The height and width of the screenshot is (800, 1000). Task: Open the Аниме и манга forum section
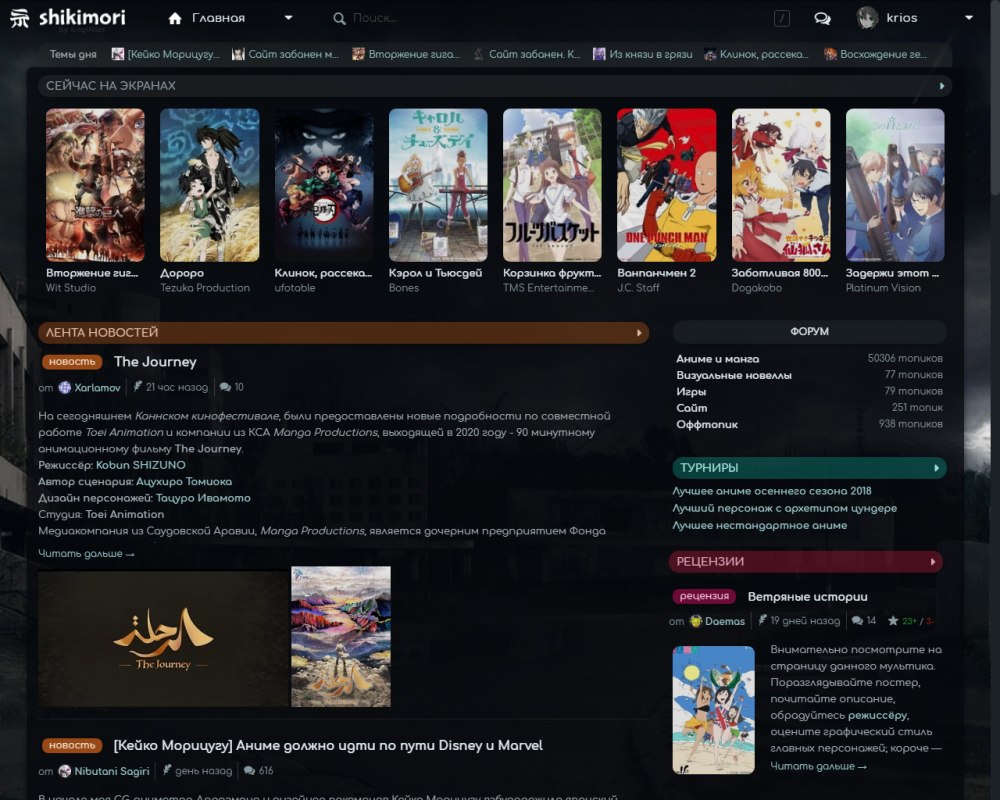pos(717,359)
